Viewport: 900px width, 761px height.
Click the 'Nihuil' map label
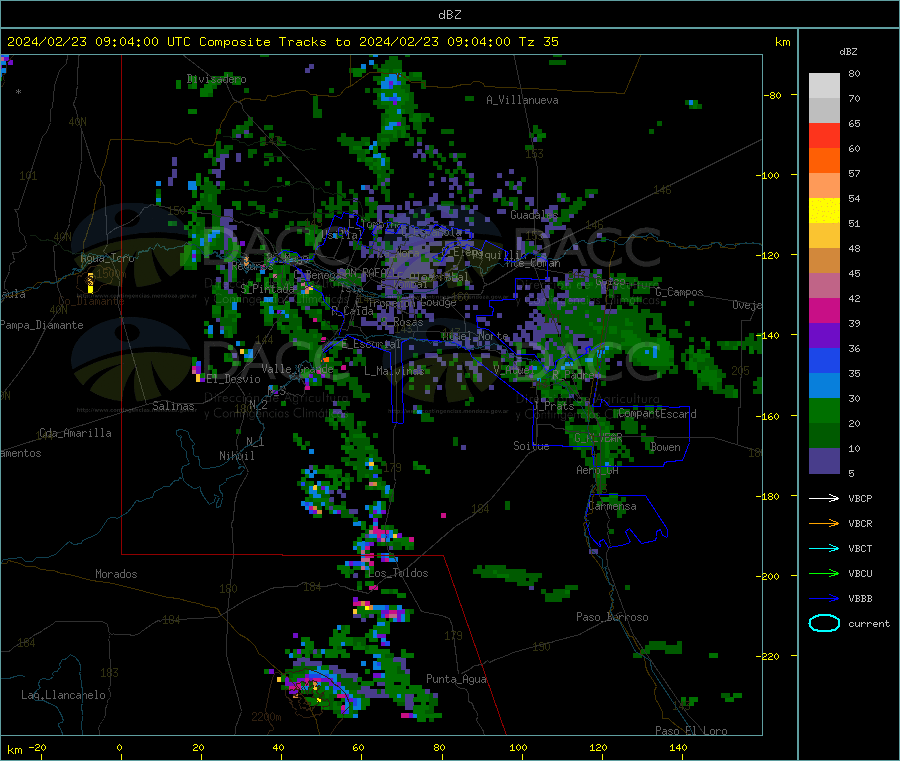pos(236,456)
